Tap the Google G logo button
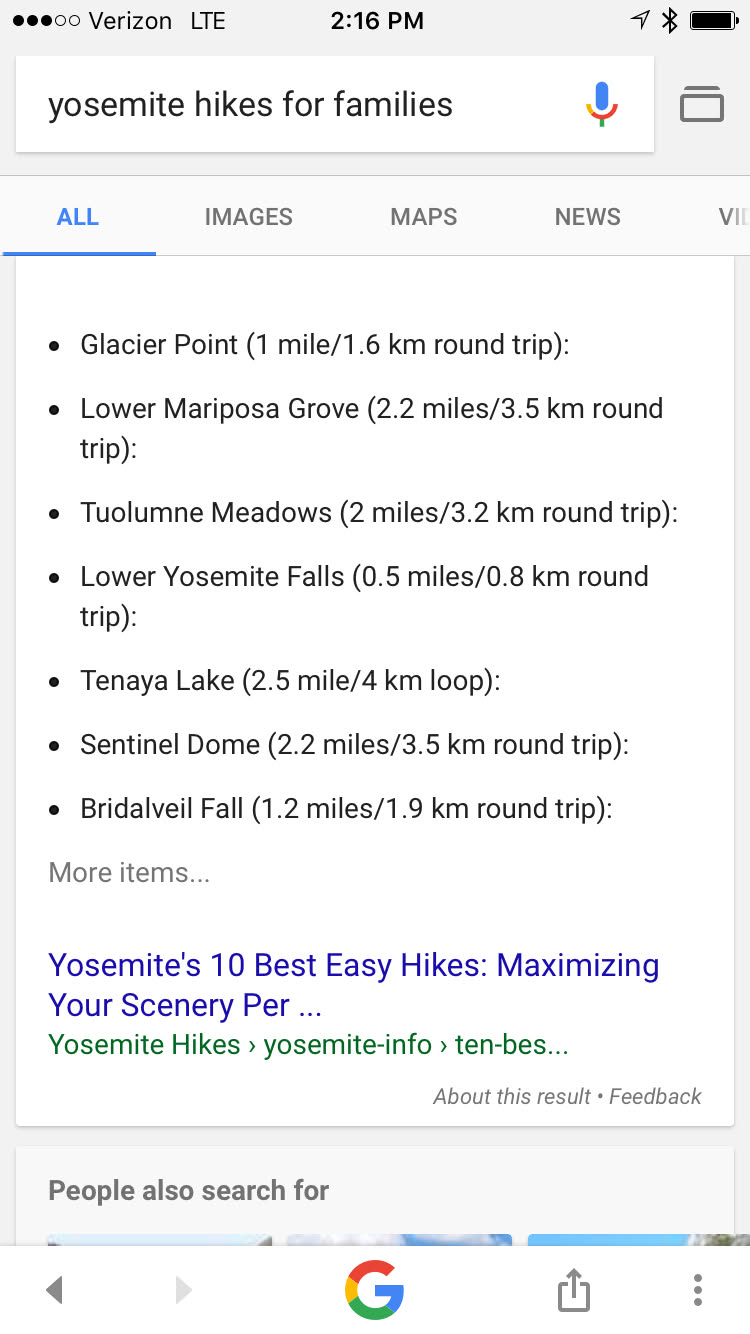 (375, 1290)
